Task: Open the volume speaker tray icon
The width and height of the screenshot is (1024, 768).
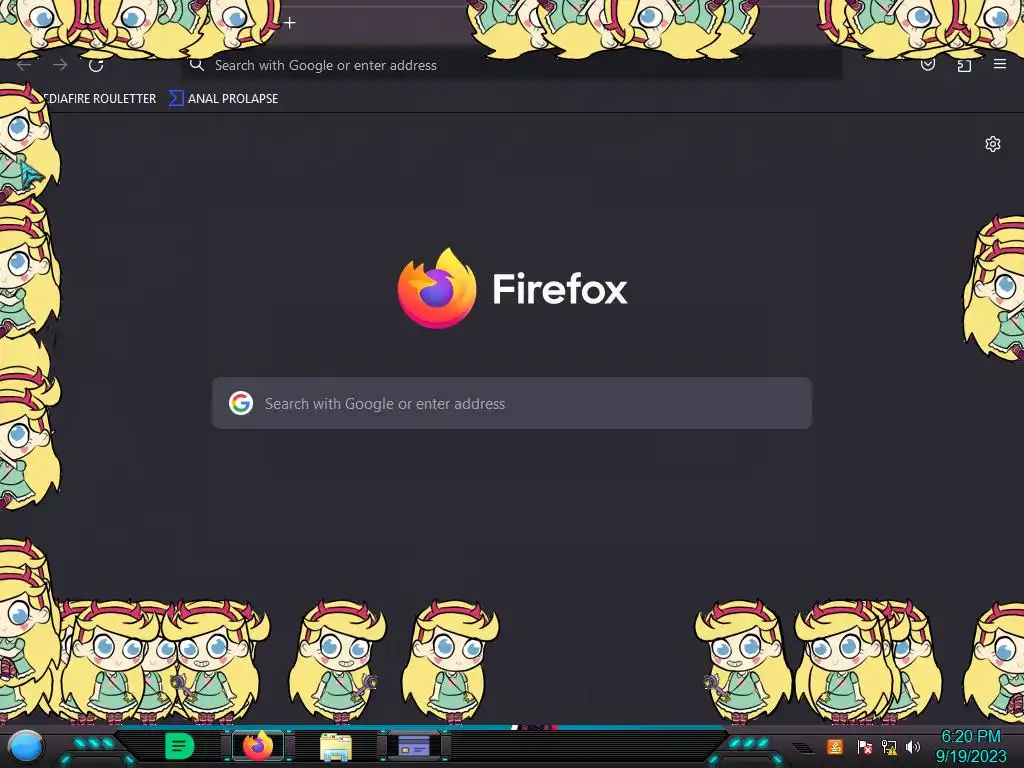Action: coord(913,746)
